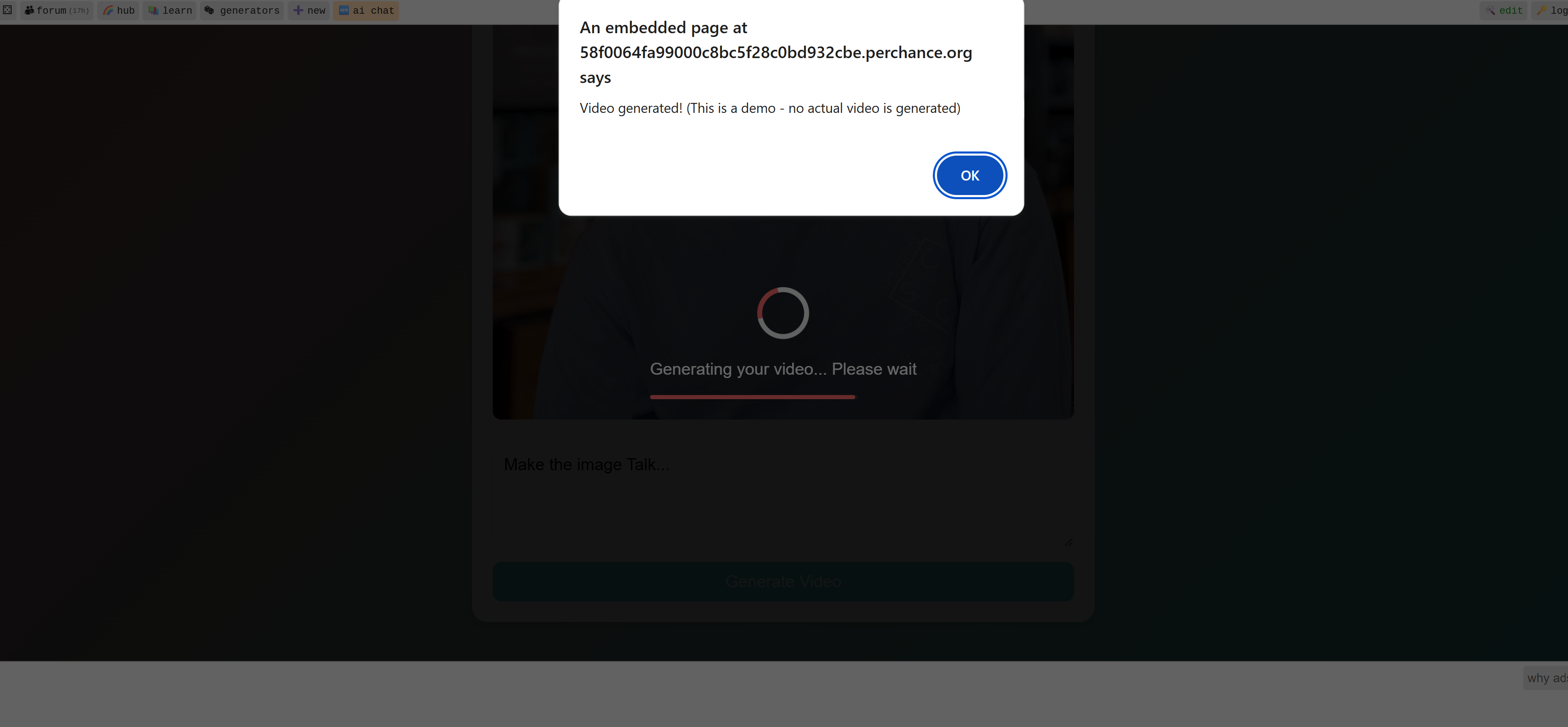The height and width of the screenshot is (727, 1568).
Task: Click the dice icon beside generators
Action: point(209,10)
